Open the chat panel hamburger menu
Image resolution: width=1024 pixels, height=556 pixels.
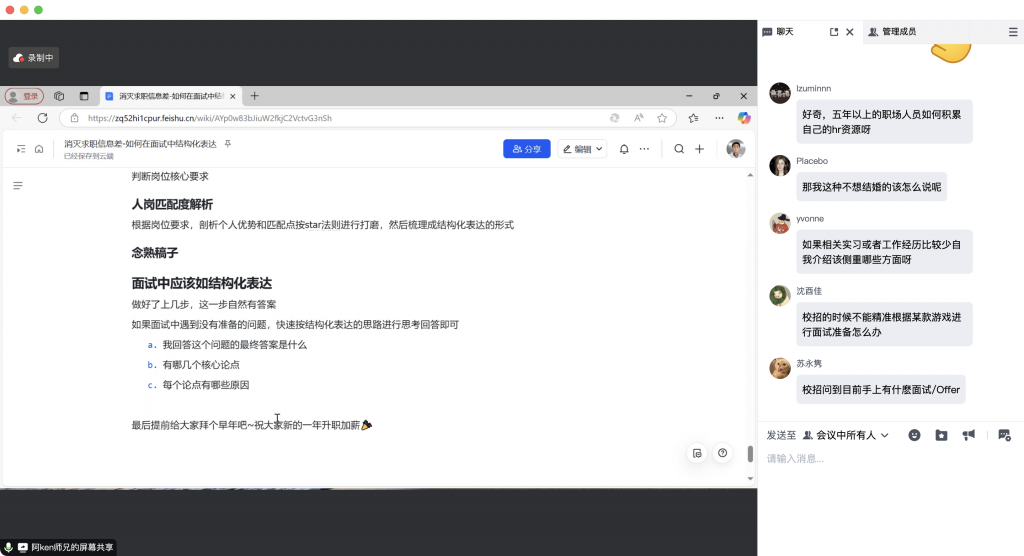[x=1013, y=32]
